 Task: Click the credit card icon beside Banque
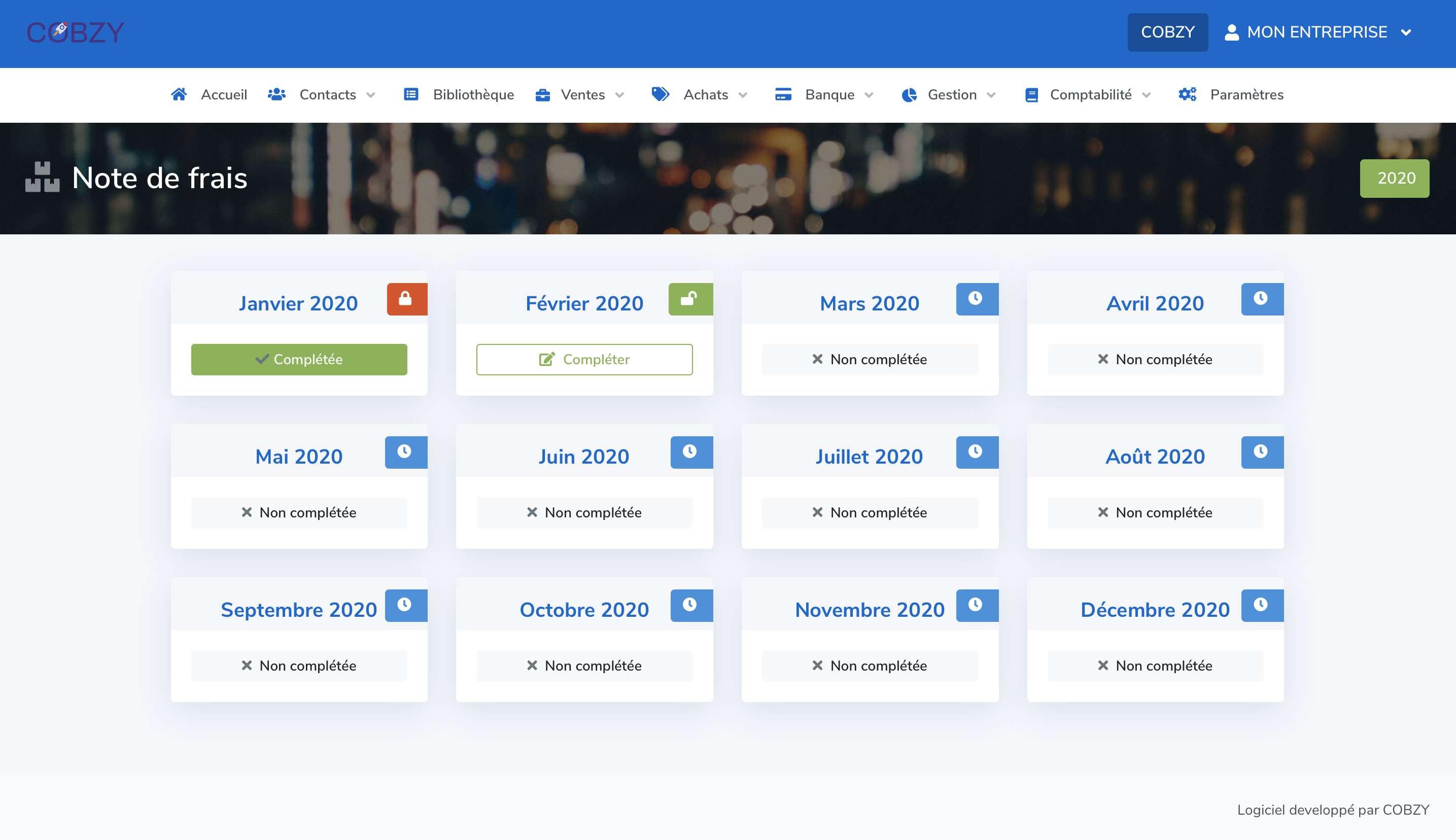point(783,94)
